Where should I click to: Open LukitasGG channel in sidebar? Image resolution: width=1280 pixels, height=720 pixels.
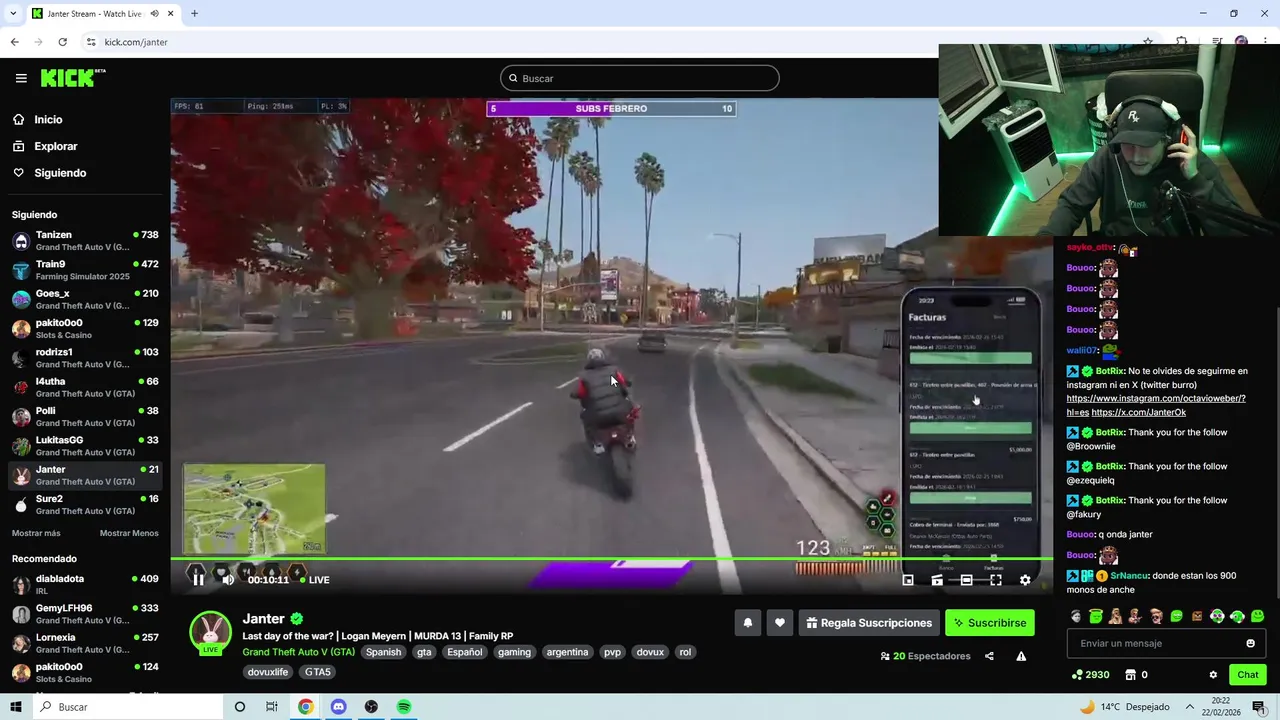coord(85,446)
